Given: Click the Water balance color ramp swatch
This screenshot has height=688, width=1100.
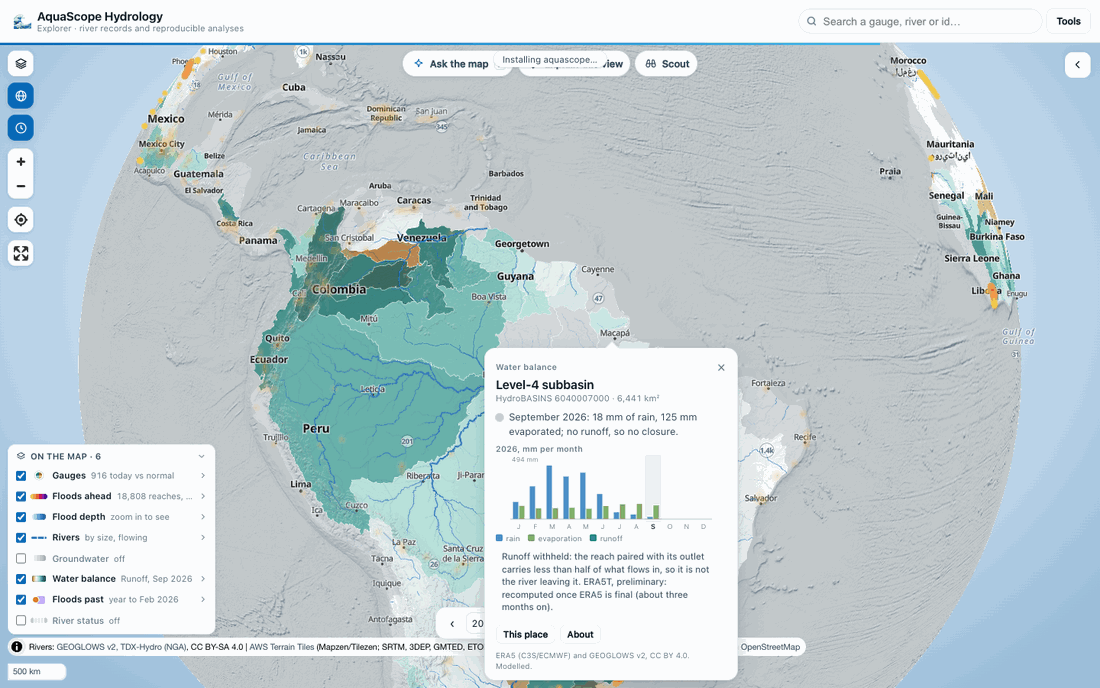Looking at the screenshot, I should point(39,579).
